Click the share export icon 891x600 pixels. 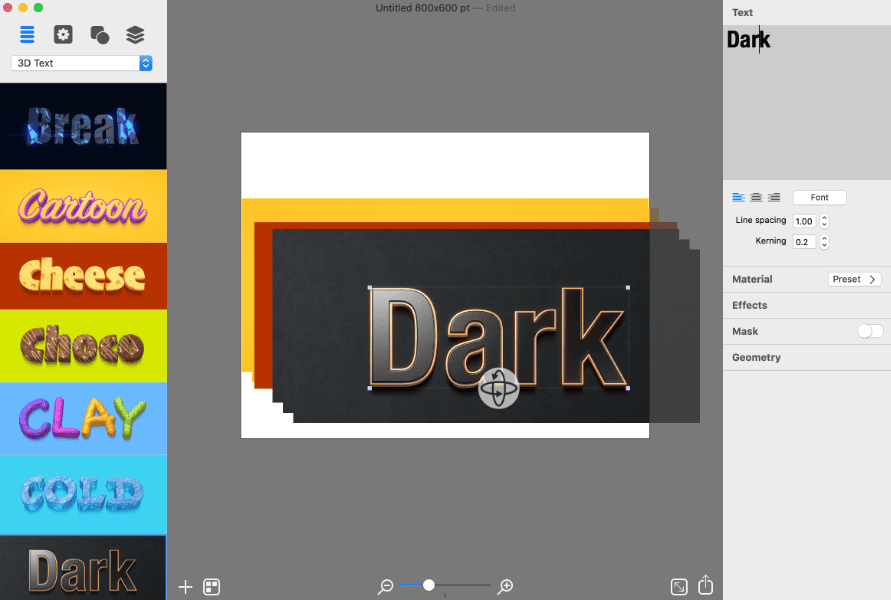[705, 585]
